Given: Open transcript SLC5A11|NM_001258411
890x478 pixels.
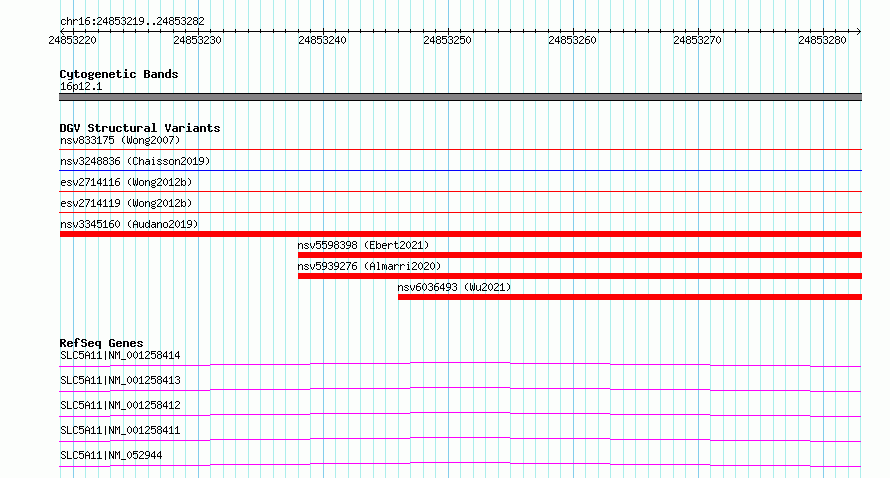Looking at the screenshot, I should click(120, 430).
